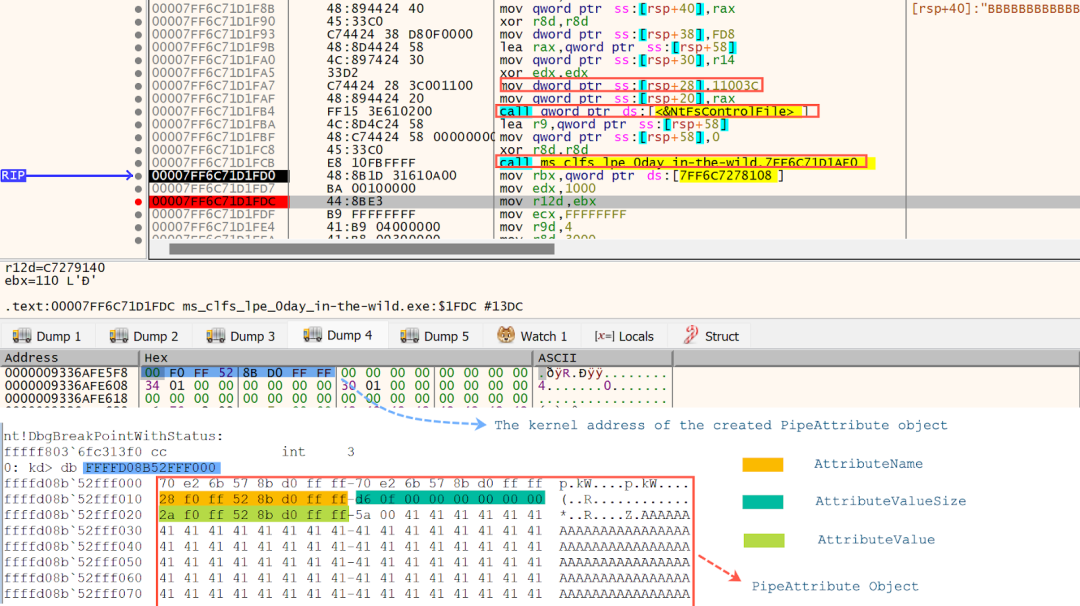Screen dimensions: 1080x606
Task: Toggle breakpoint dot at address 00007FF6C71D1FA7
Action: [138, 85]
